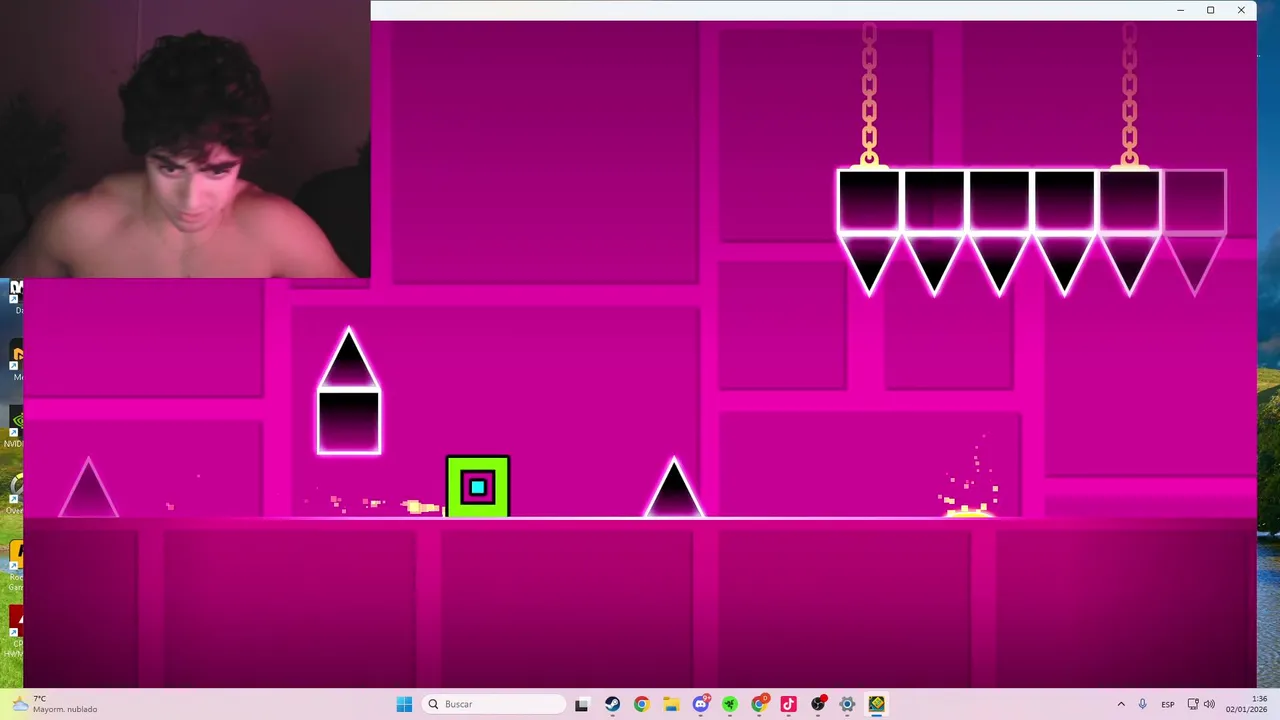Open the Windows Start menu
Screen dimensions: 1280x720
(x=404, y=704)
